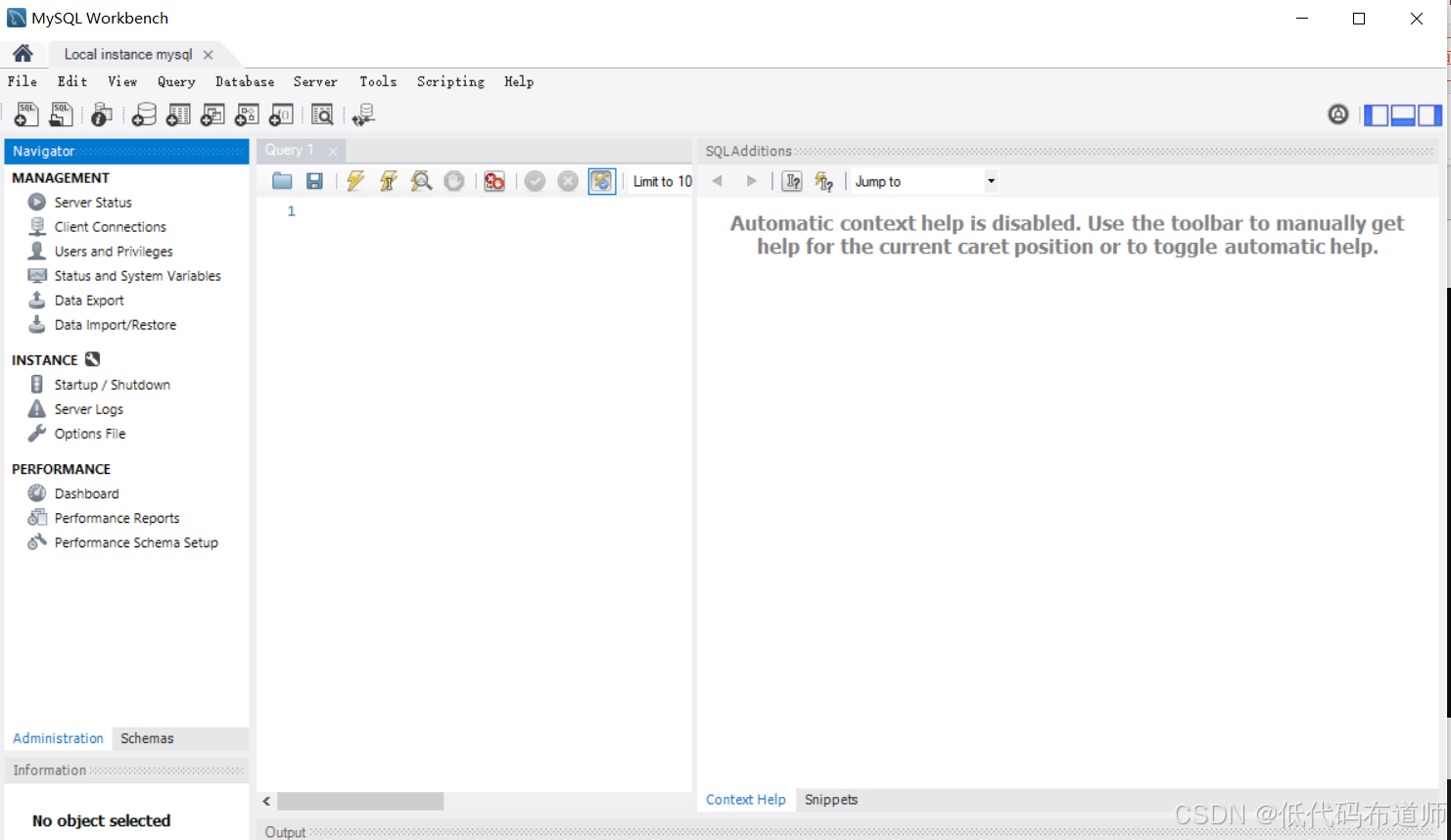The width and height of the screenshot is (1451, 840).
Task: Toggle continue-on-error for script execution
Action: [494, 181]
